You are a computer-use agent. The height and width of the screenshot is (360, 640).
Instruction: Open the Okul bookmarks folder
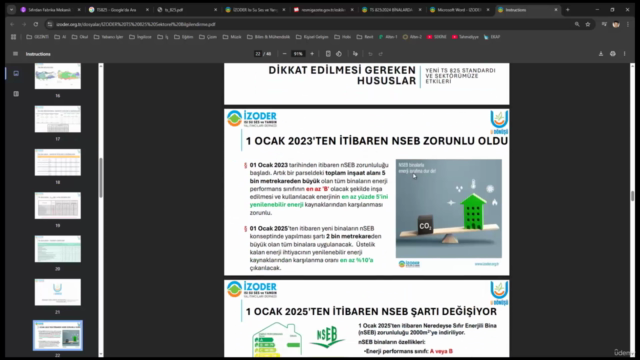pyautogui.click(x=80, y=37)
